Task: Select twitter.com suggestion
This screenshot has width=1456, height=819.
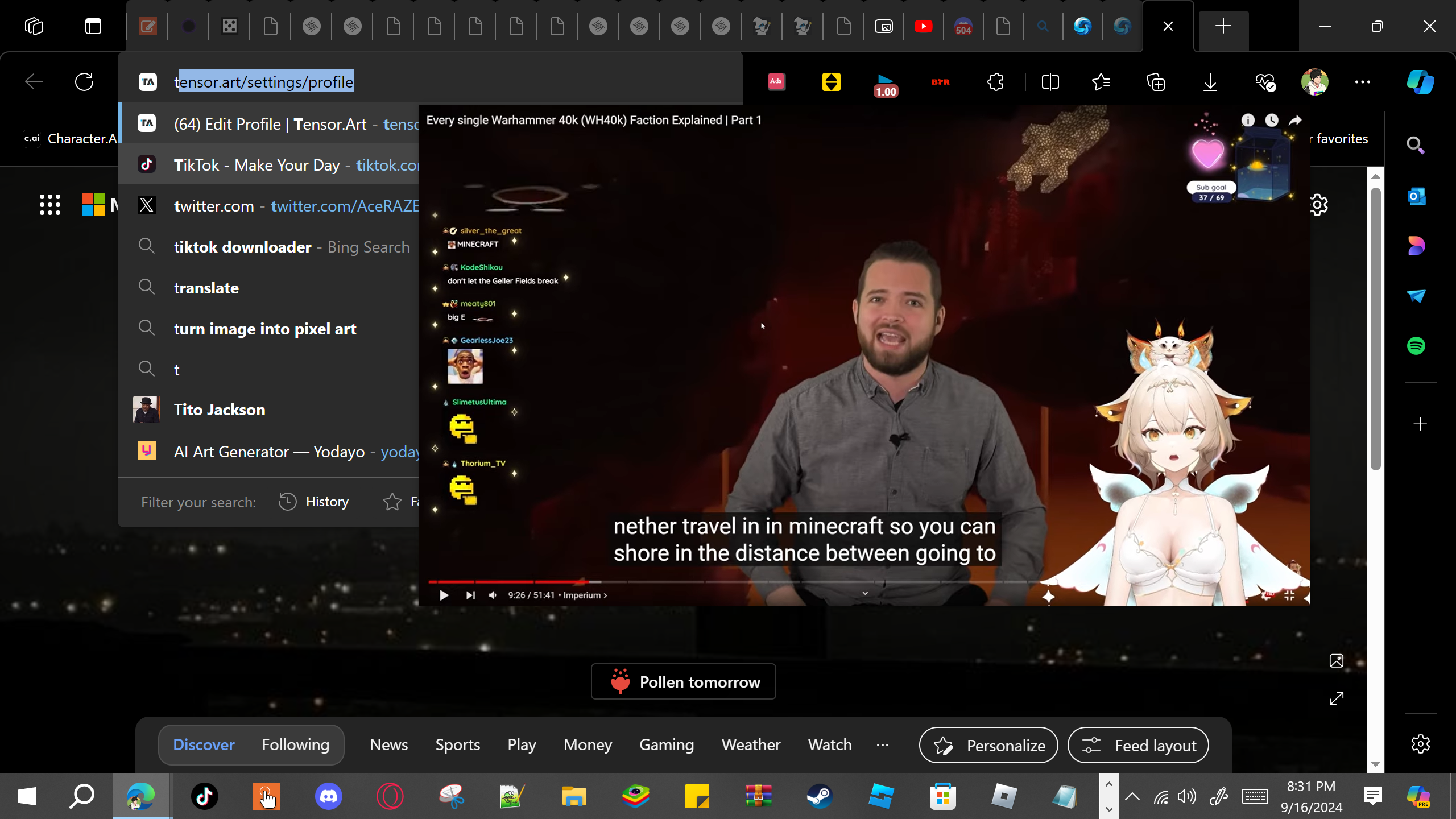Action: pyautogui.click(x=268, y=206)
